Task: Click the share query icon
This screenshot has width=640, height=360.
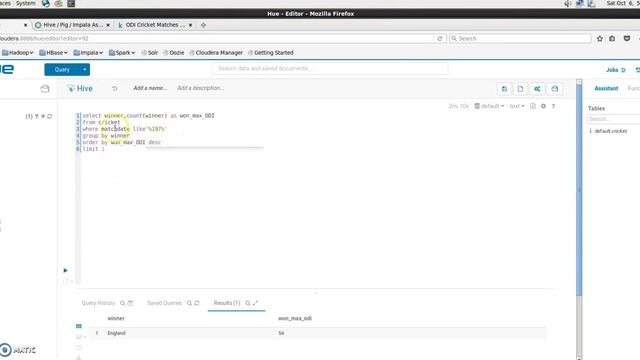Action: point(537,89)
